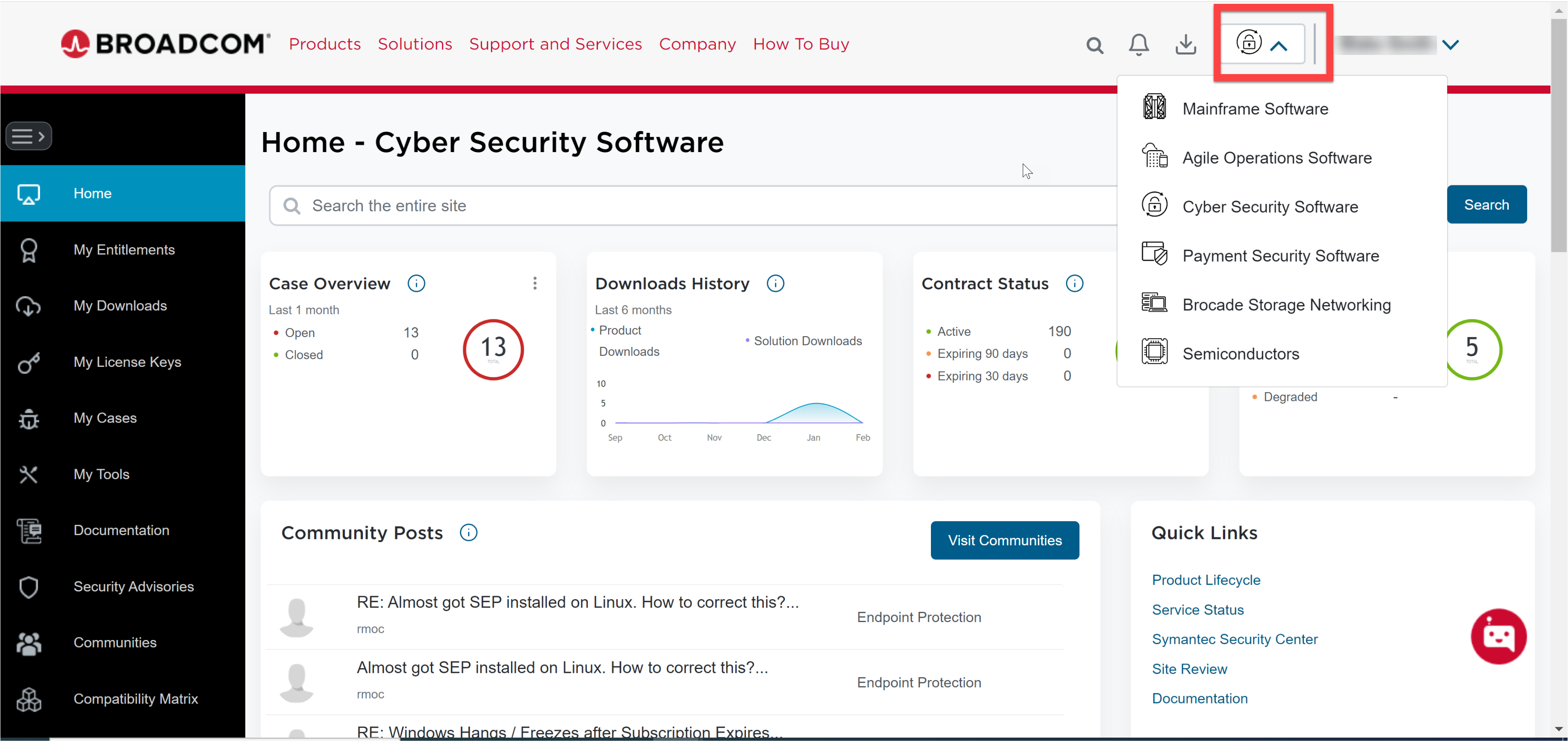Image resolution: width=1568 pixels, height=741 pixels.
Task: Go to My Cases in sidebar
Action: pos(123,418)
